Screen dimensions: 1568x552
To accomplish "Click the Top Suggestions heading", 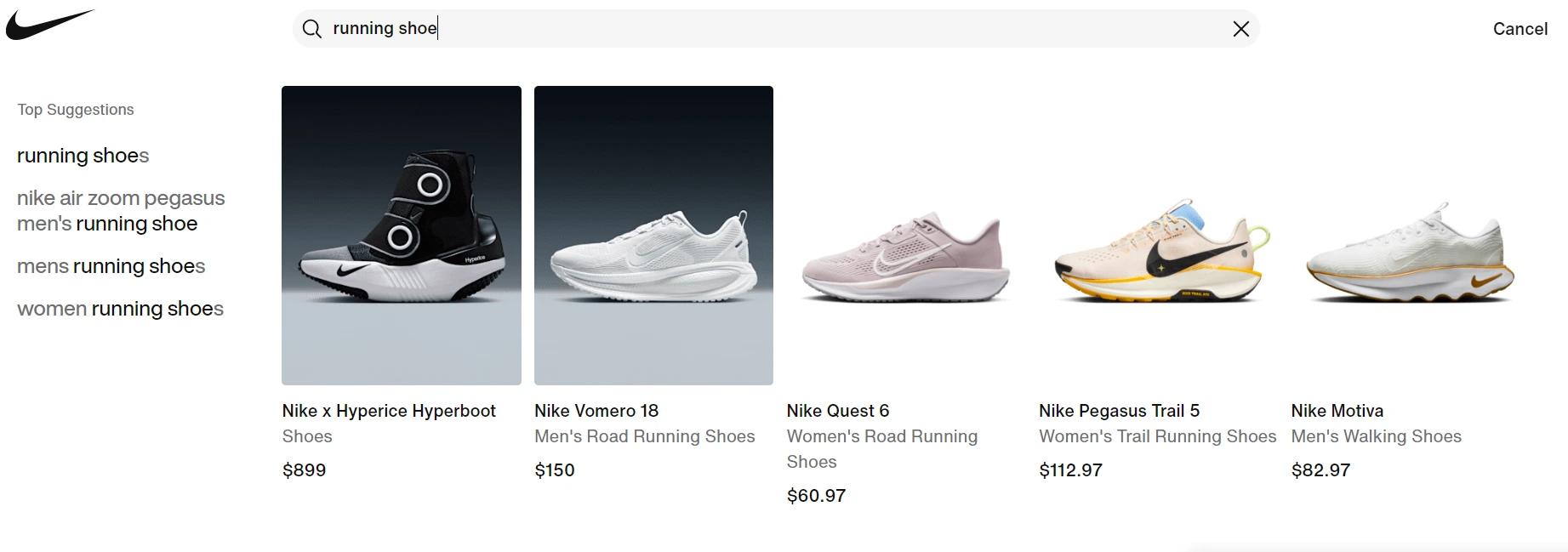I will 75,110.
